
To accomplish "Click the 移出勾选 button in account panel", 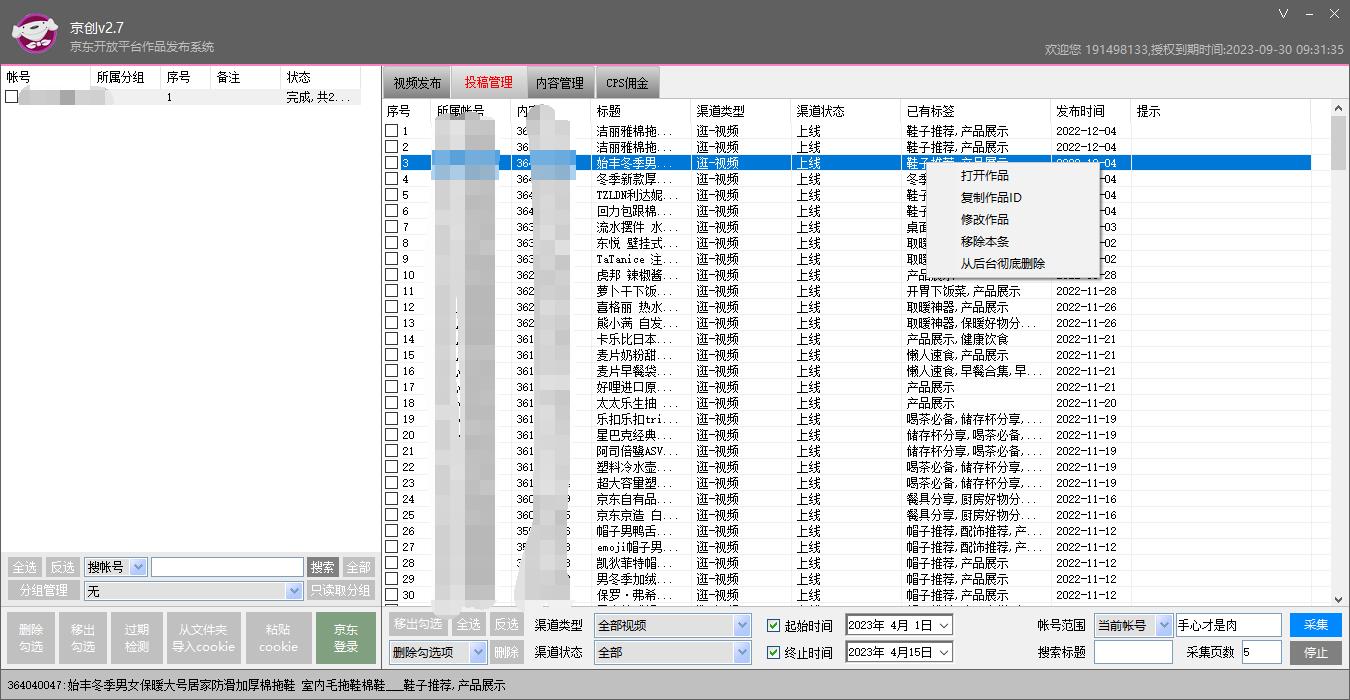I will click(x=83, y=638).
